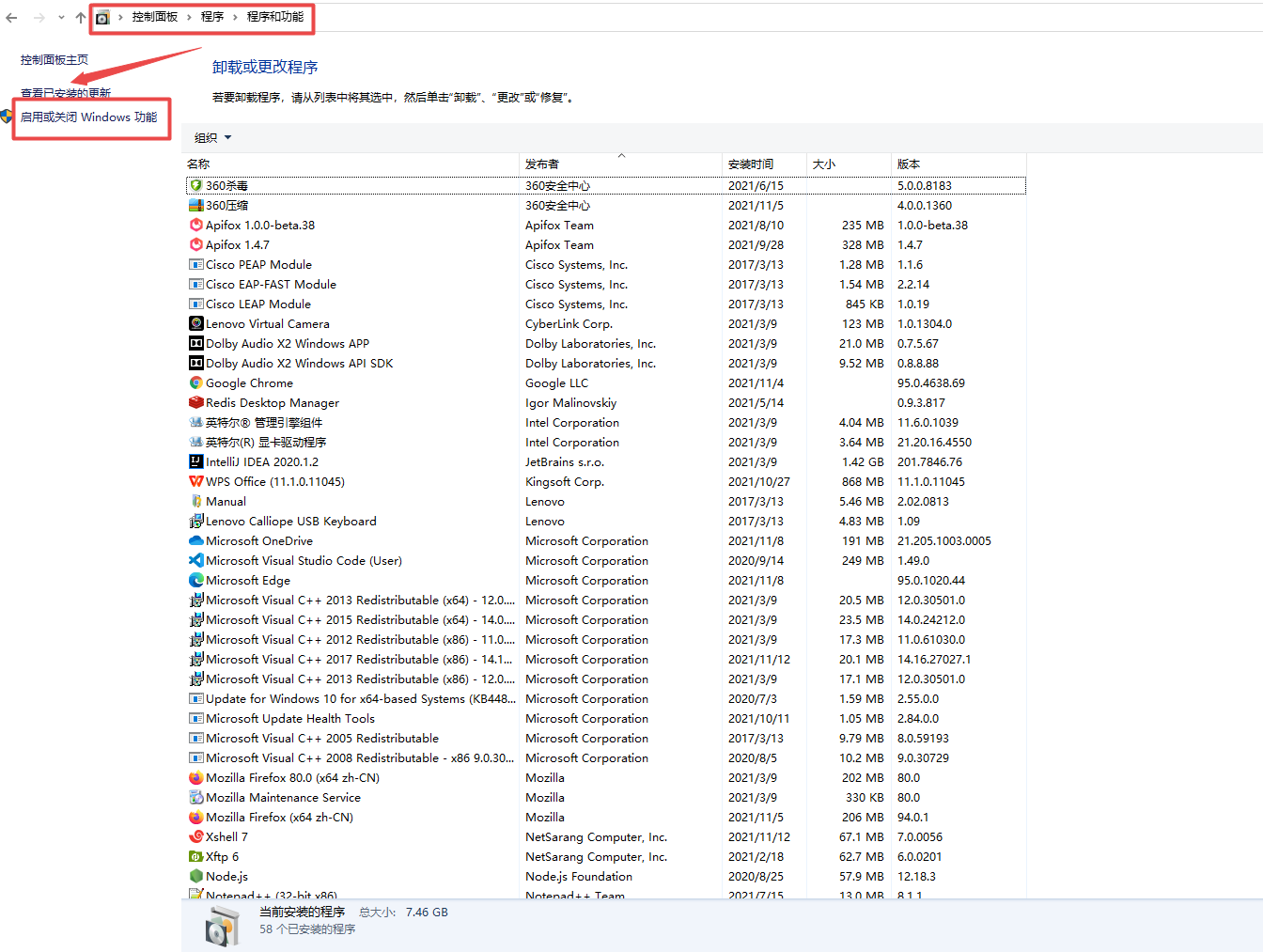Select the Node.js icon

pos(196,876)
